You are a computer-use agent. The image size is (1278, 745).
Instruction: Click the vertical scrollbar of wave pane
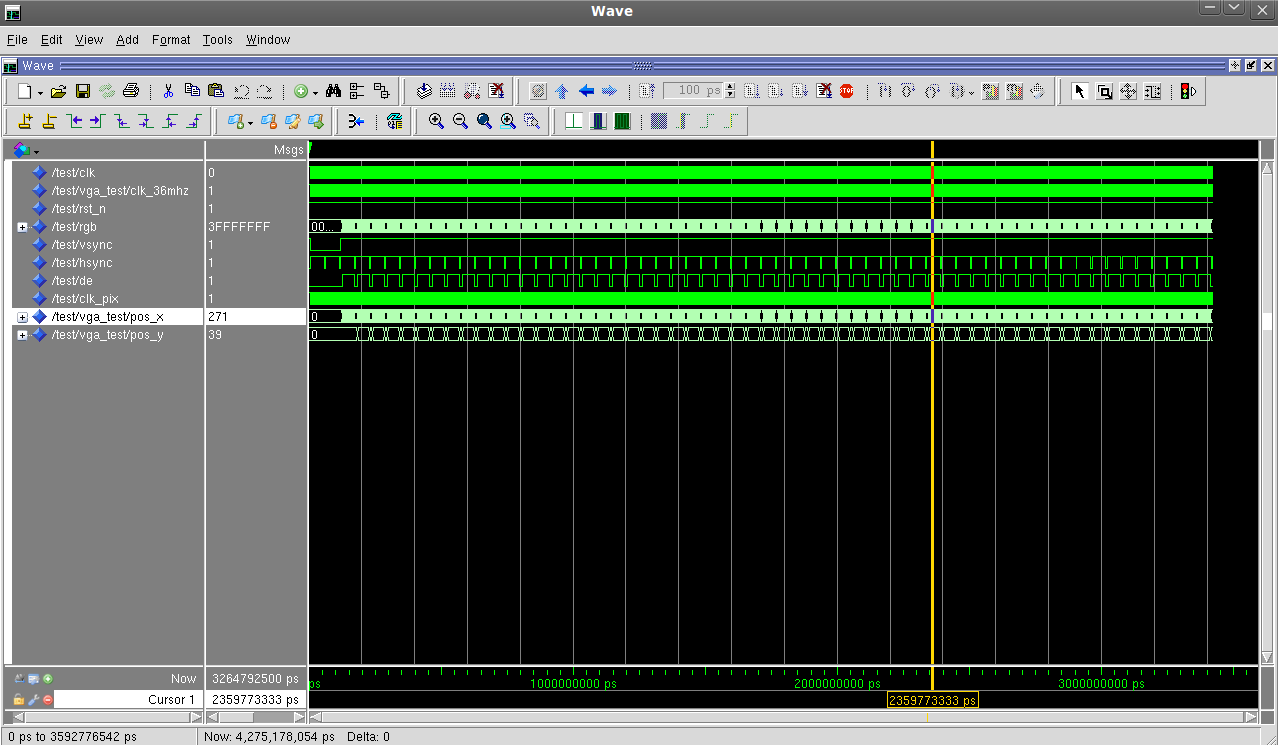pos(1267,412)
